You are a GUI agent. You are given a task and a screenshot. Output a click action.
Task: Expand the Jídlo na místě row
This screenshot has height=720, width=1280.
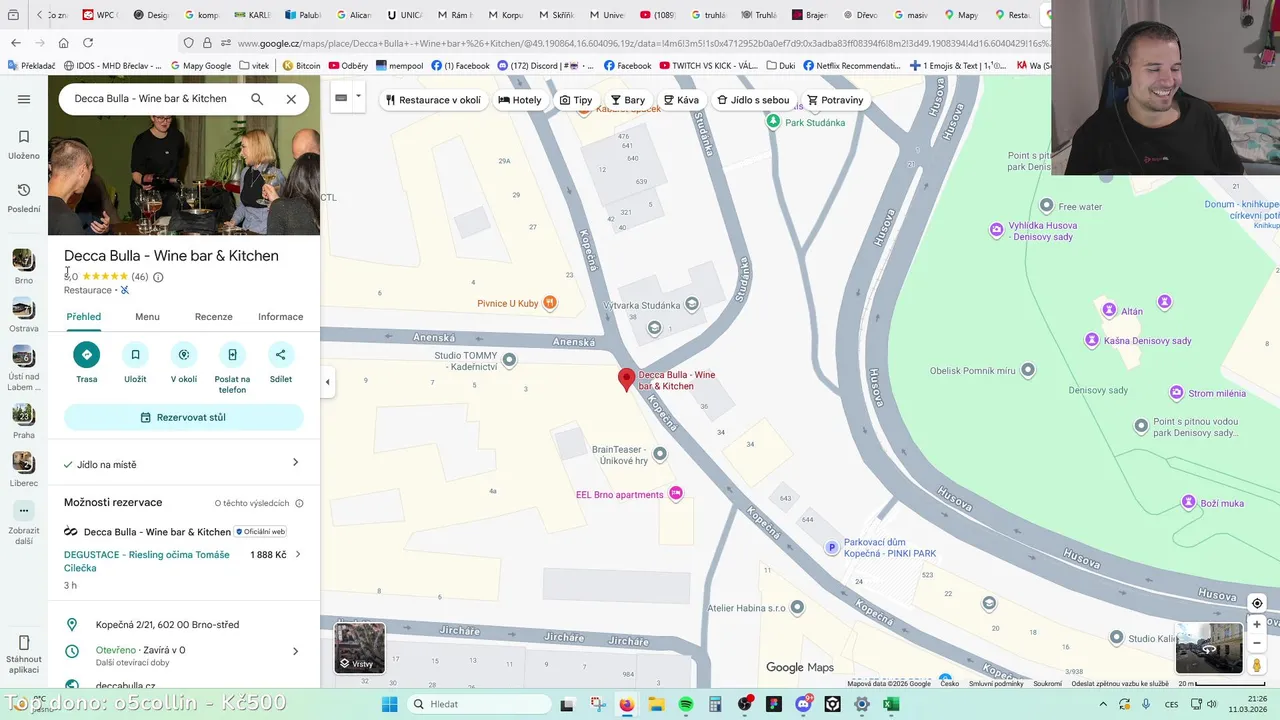tap(184, 464)
